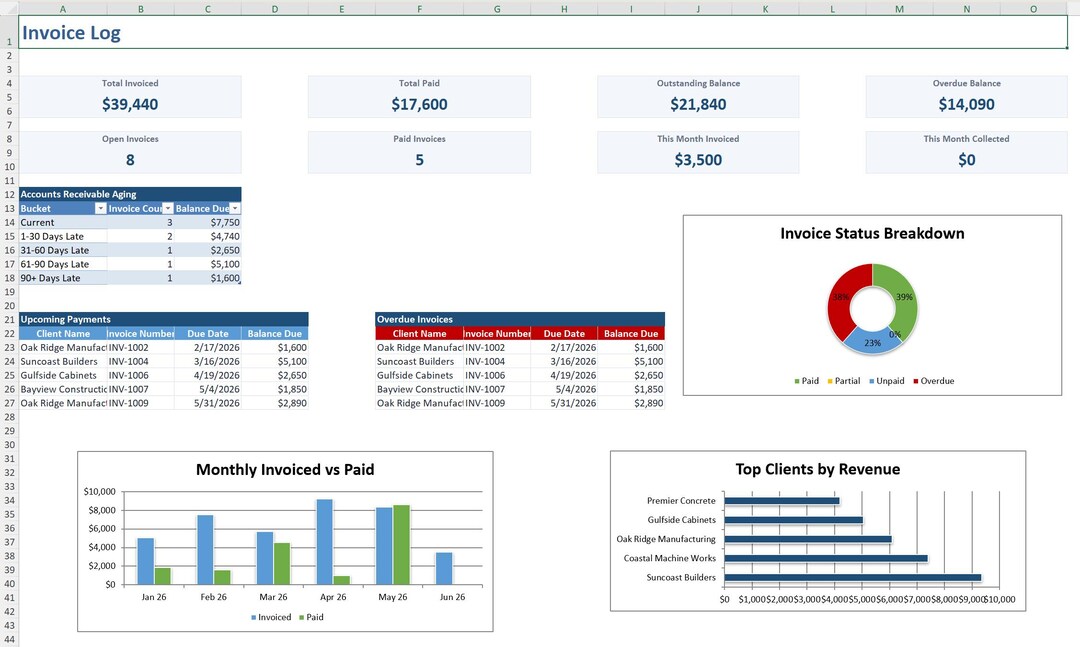Click the Premier Concrete revenue bar

[782, 501]
